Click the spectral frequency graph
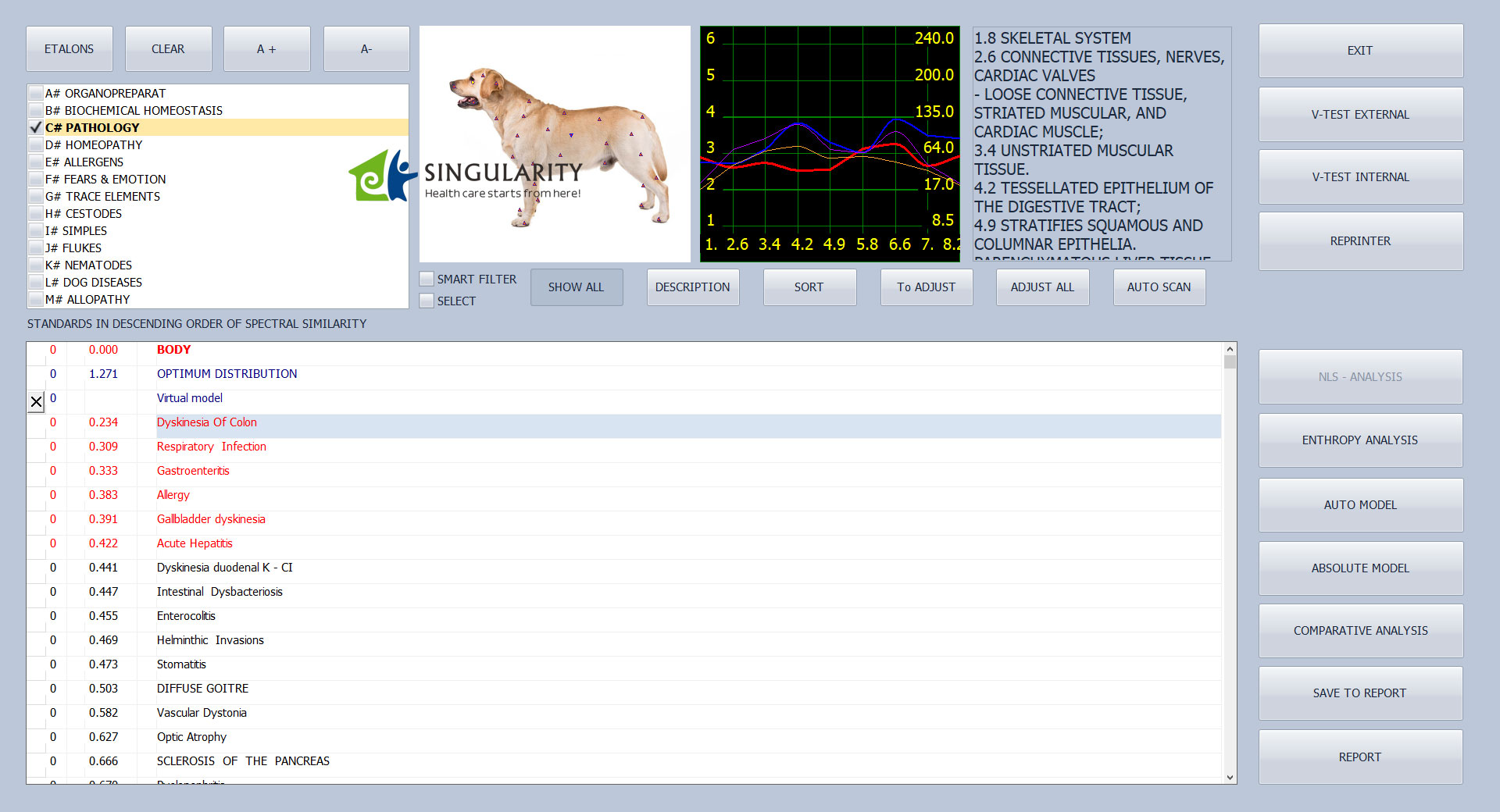Screen dimensions: 1500x812 [830, 144]
